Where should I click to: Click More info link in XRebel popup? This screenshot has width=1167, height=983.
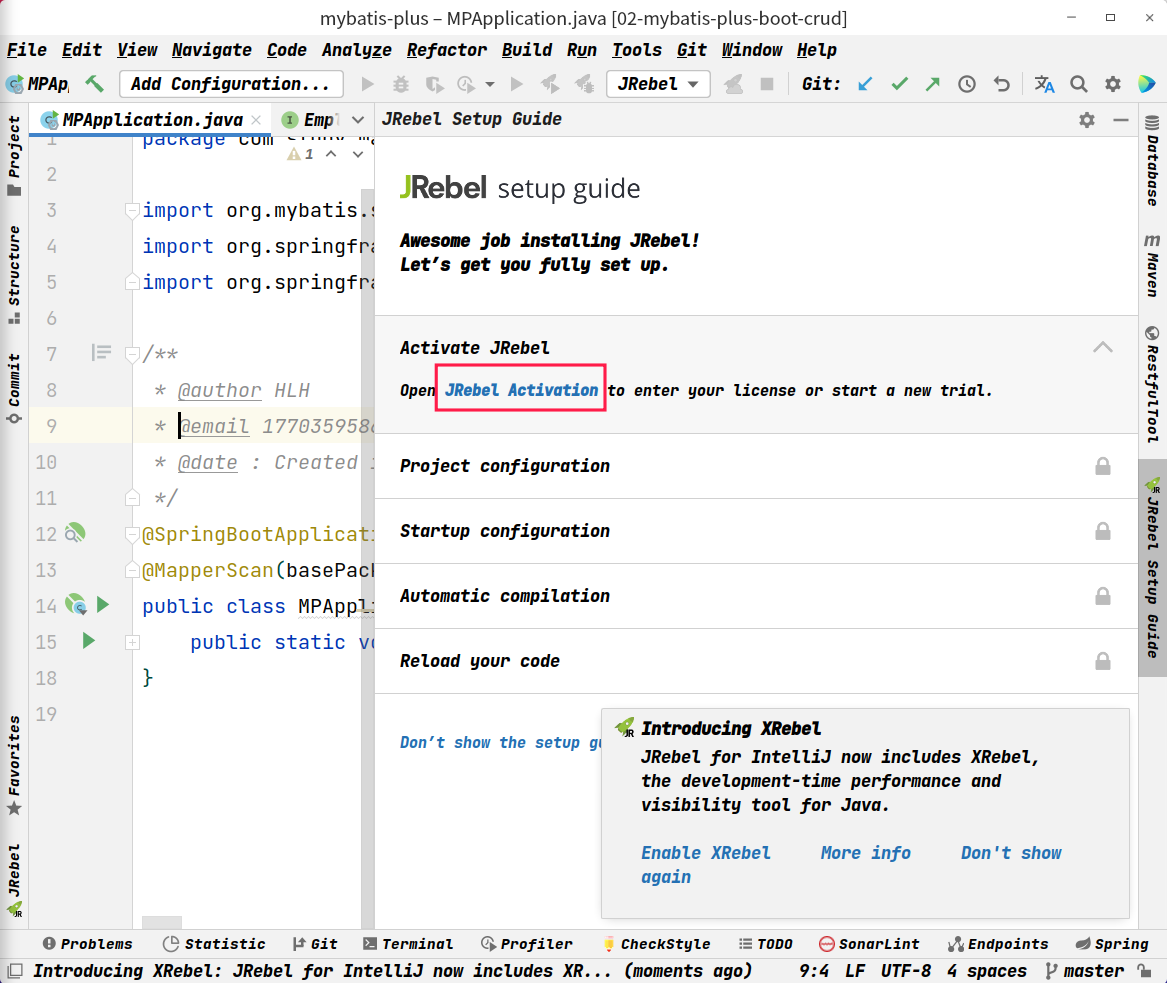pos(866,853)
